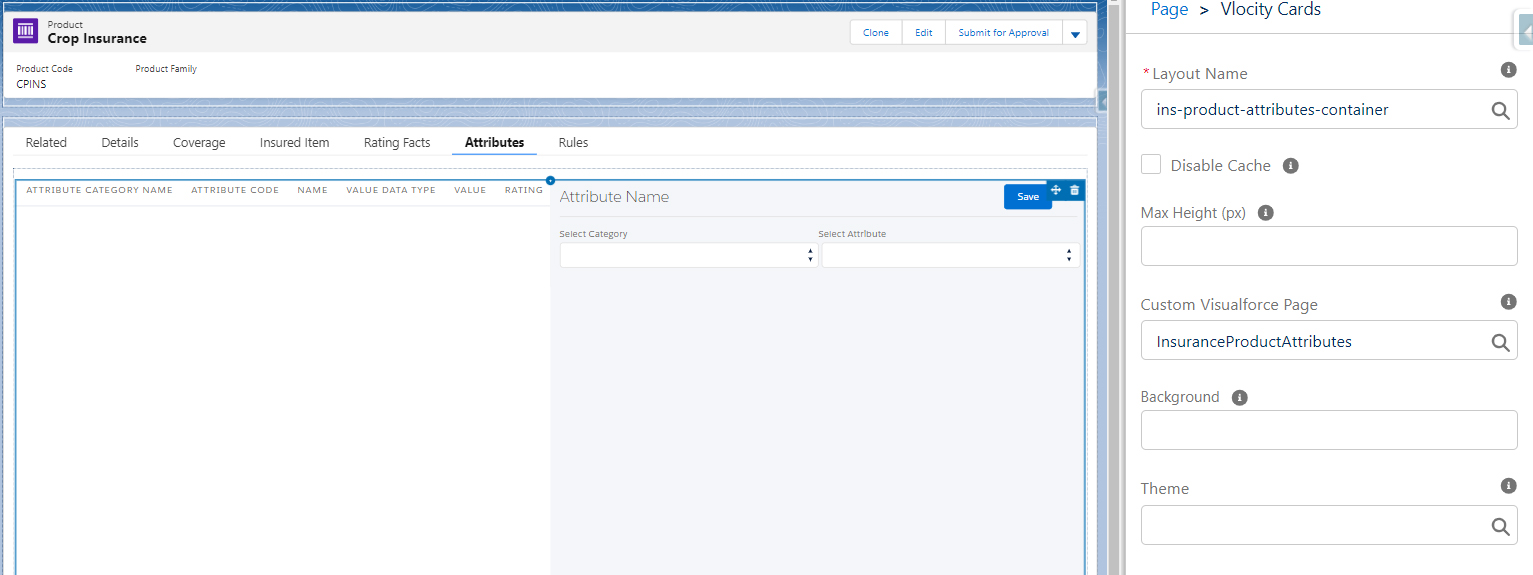Go to the Rules tab
This screenshot has height=575, width=1533.
coord(573,143)
